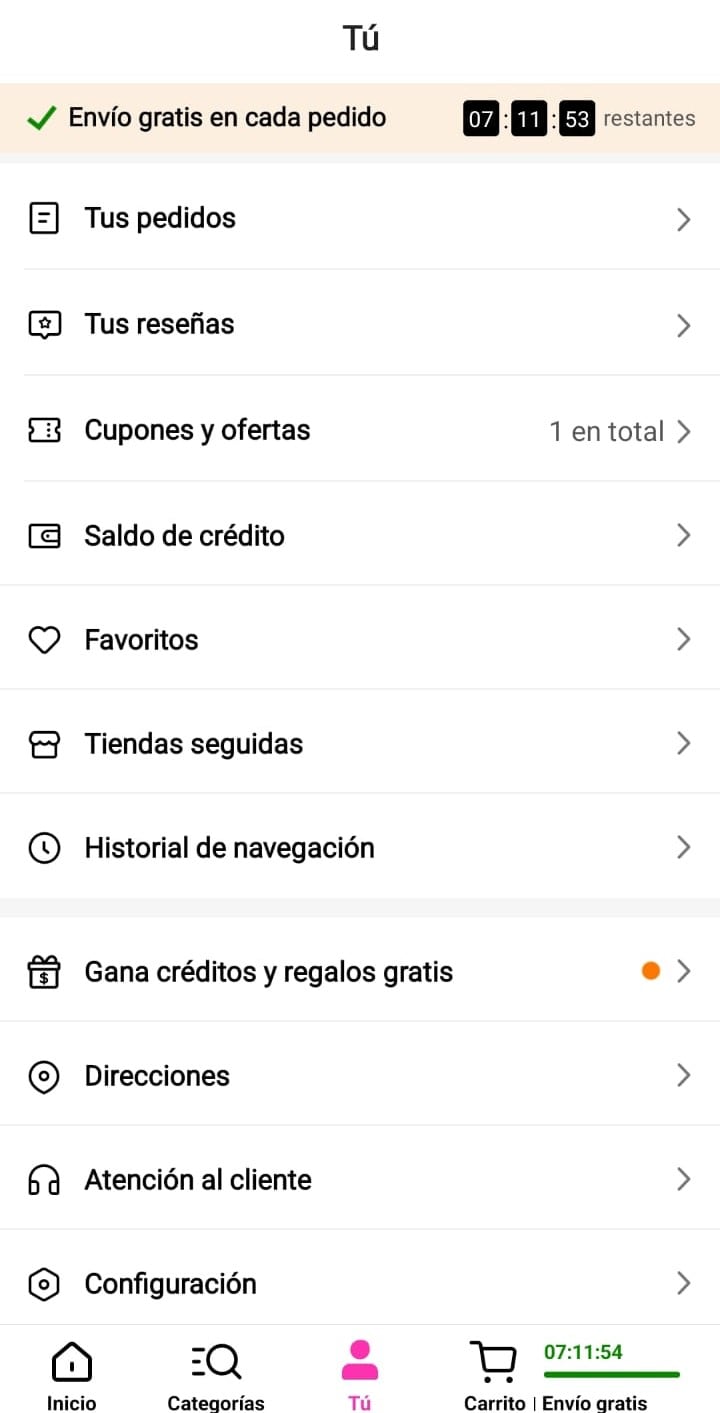This screenshot has height=1413, width=720.
Task: Expand Tus pedidos with its chevron
Action: coord(684,219)
